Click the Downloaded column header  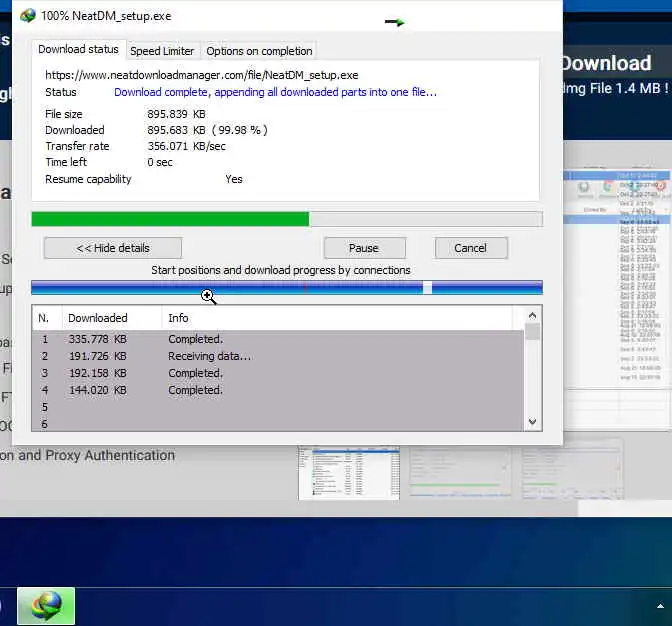click(x=112, y=318)
